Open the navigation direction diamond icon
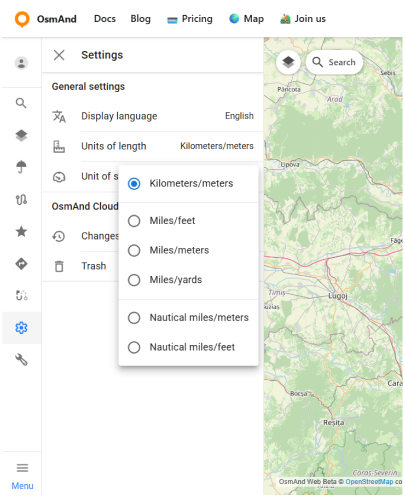The height and width of the screenshot is (500, 405). [21, 264]
